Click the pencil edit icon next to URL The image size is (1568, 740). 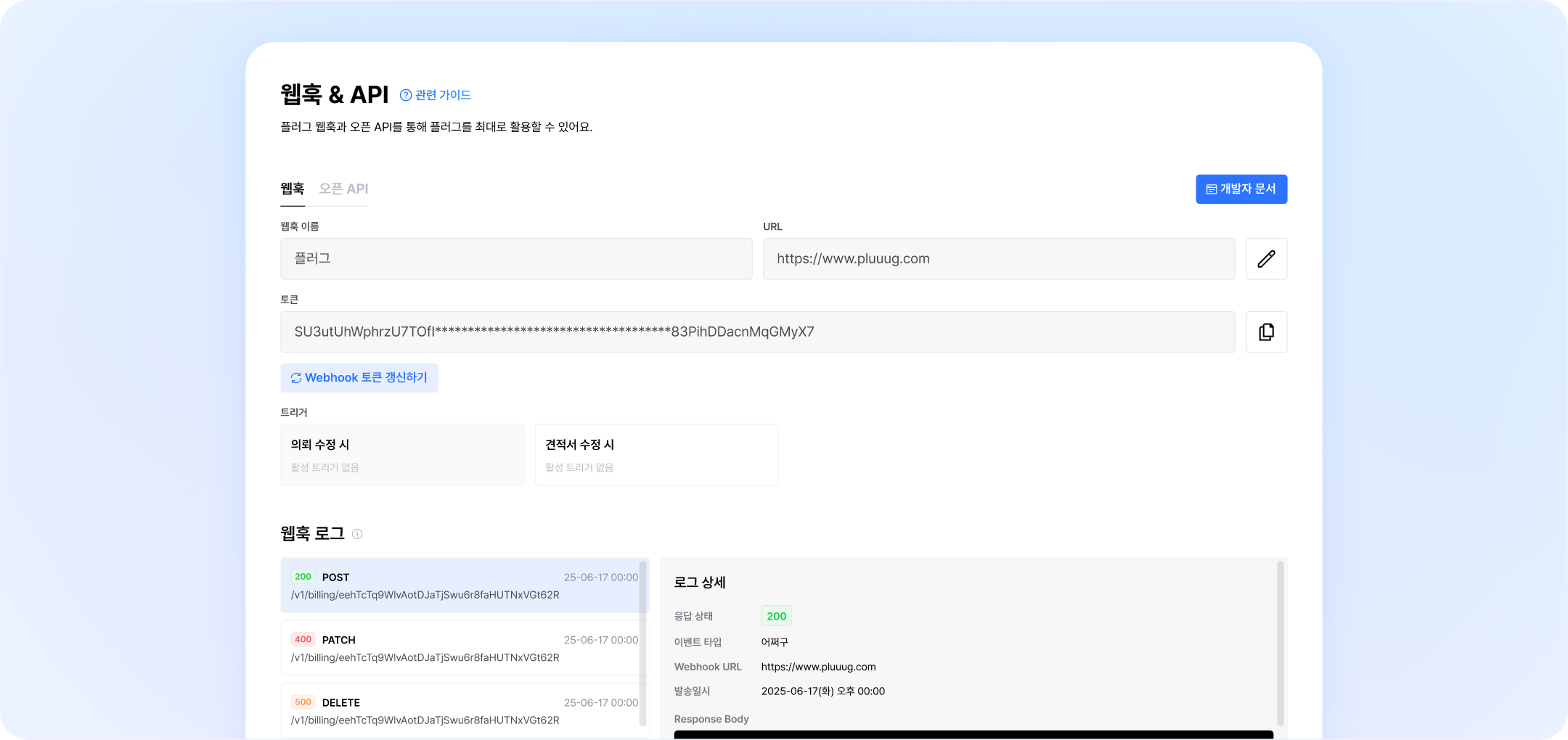click(x=1266, y=259)
